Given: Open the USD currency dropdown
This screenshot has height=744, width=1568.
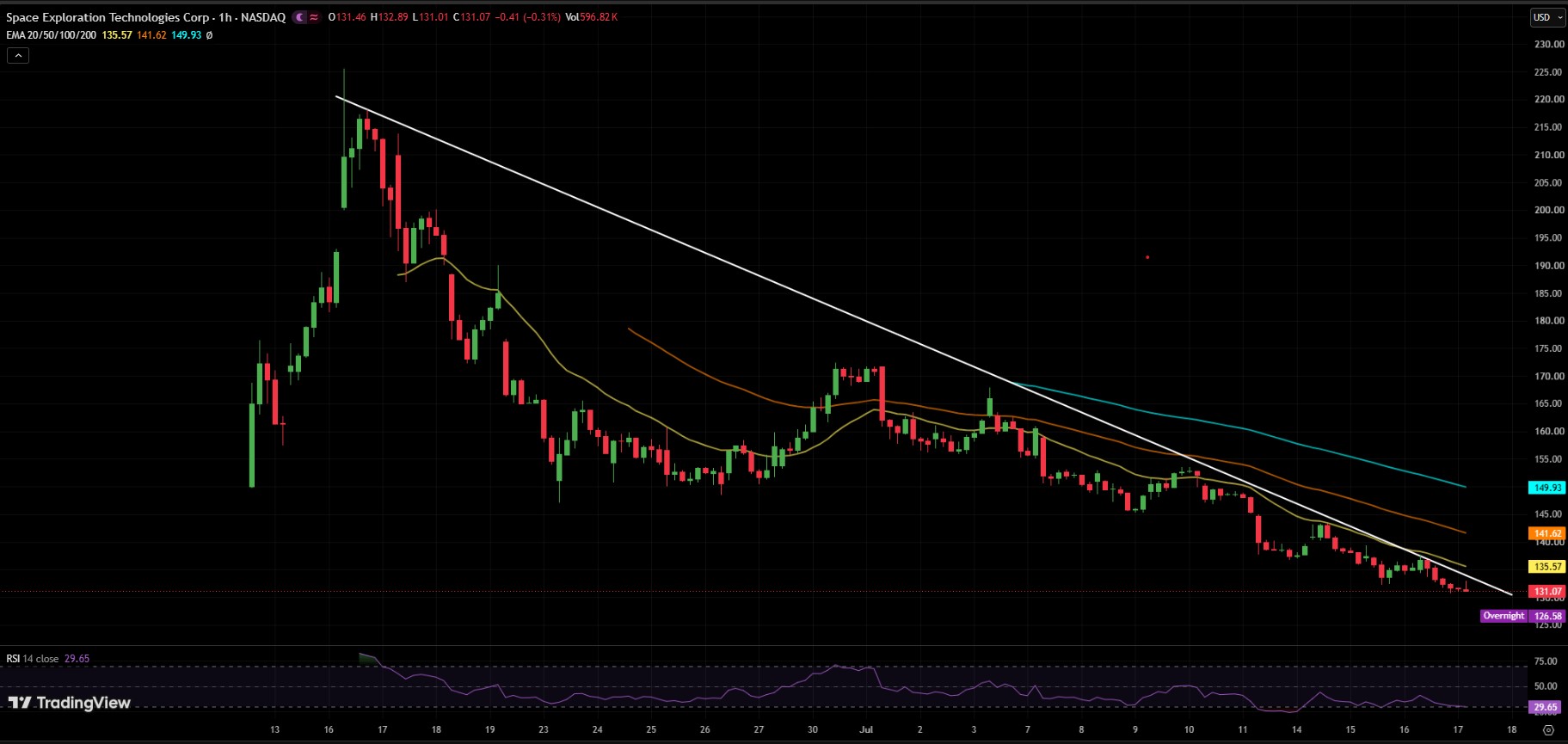Looking at the screenshot, I should pos(1546,17).
